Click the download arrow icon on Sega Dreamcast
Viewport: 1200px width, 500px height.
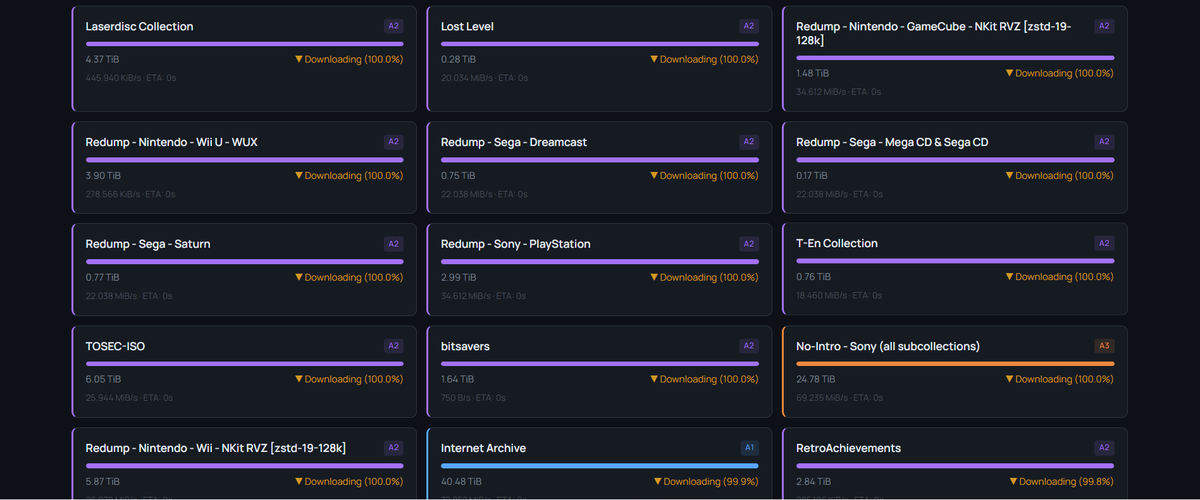654,176
